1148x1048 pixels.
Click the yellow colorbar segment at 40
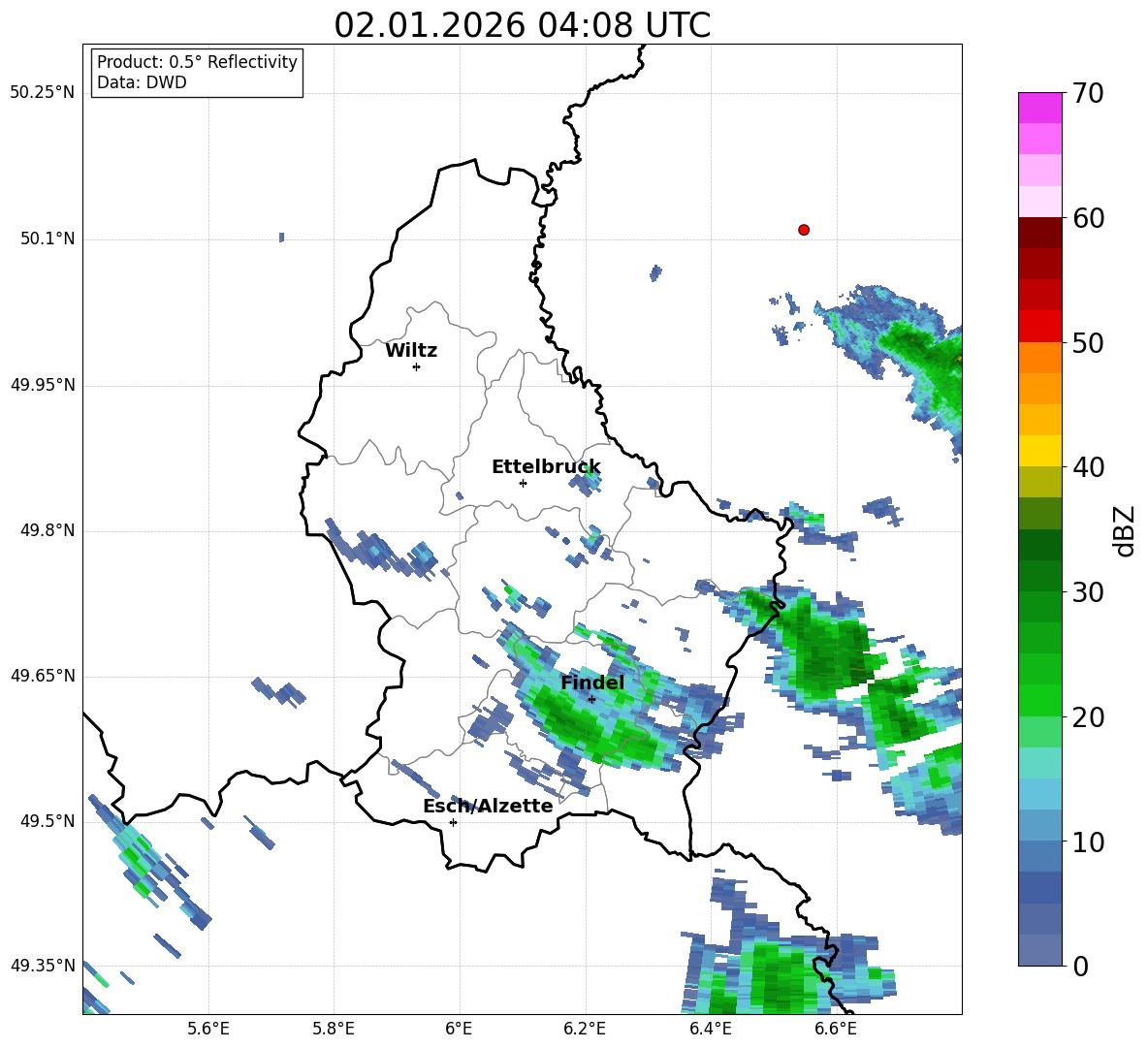[1039, 451]
